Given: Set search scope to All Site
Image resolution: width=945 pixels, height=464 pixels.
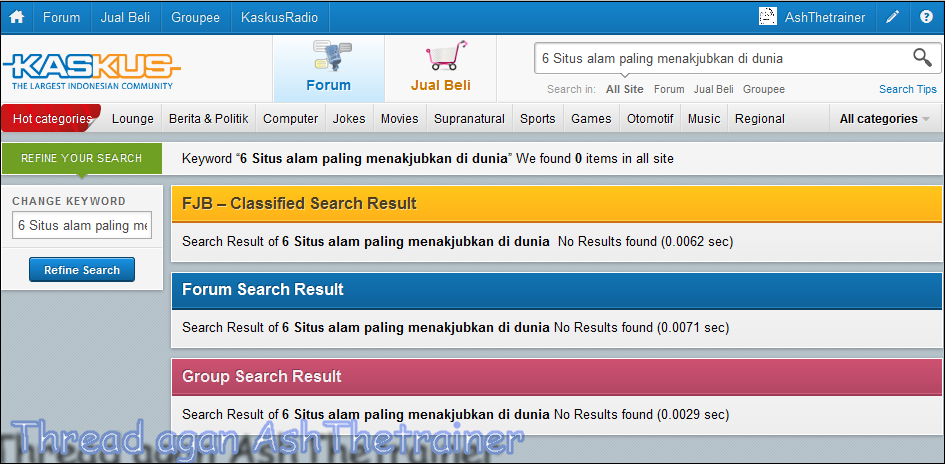Looking at the screenshot, I should pyautogui.click(x=624, y=89).
